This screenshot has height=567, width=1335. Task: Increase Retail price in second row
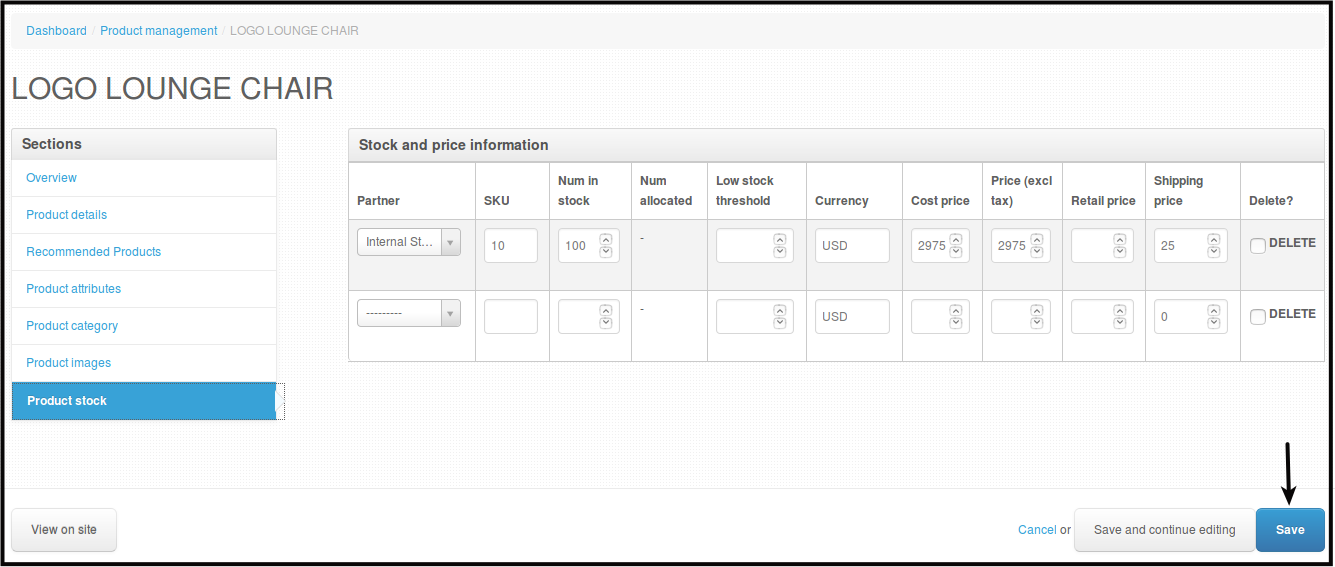(x=1120, y=310)
